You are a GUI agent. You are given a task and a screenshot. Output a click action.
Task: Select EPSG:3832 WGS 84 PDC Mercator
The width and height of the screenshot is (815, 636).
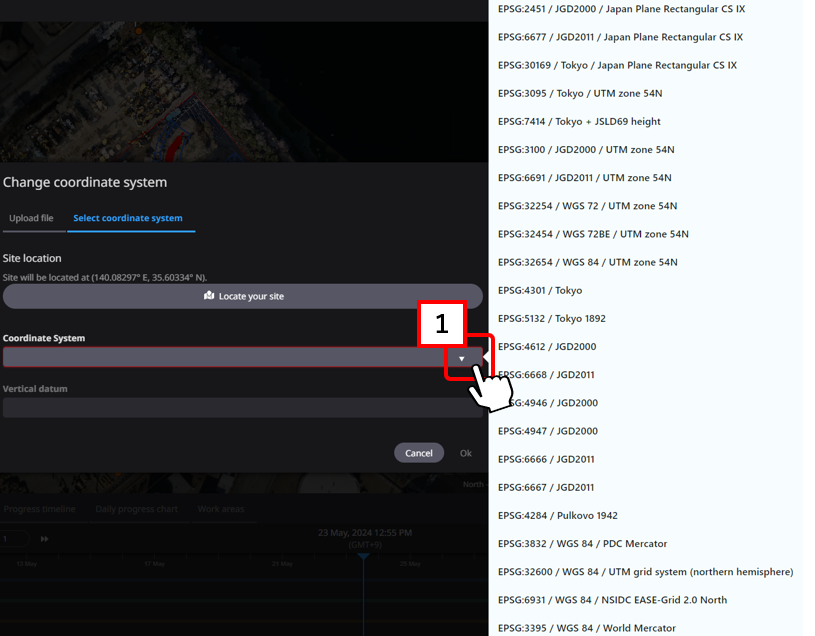point(582,544)
